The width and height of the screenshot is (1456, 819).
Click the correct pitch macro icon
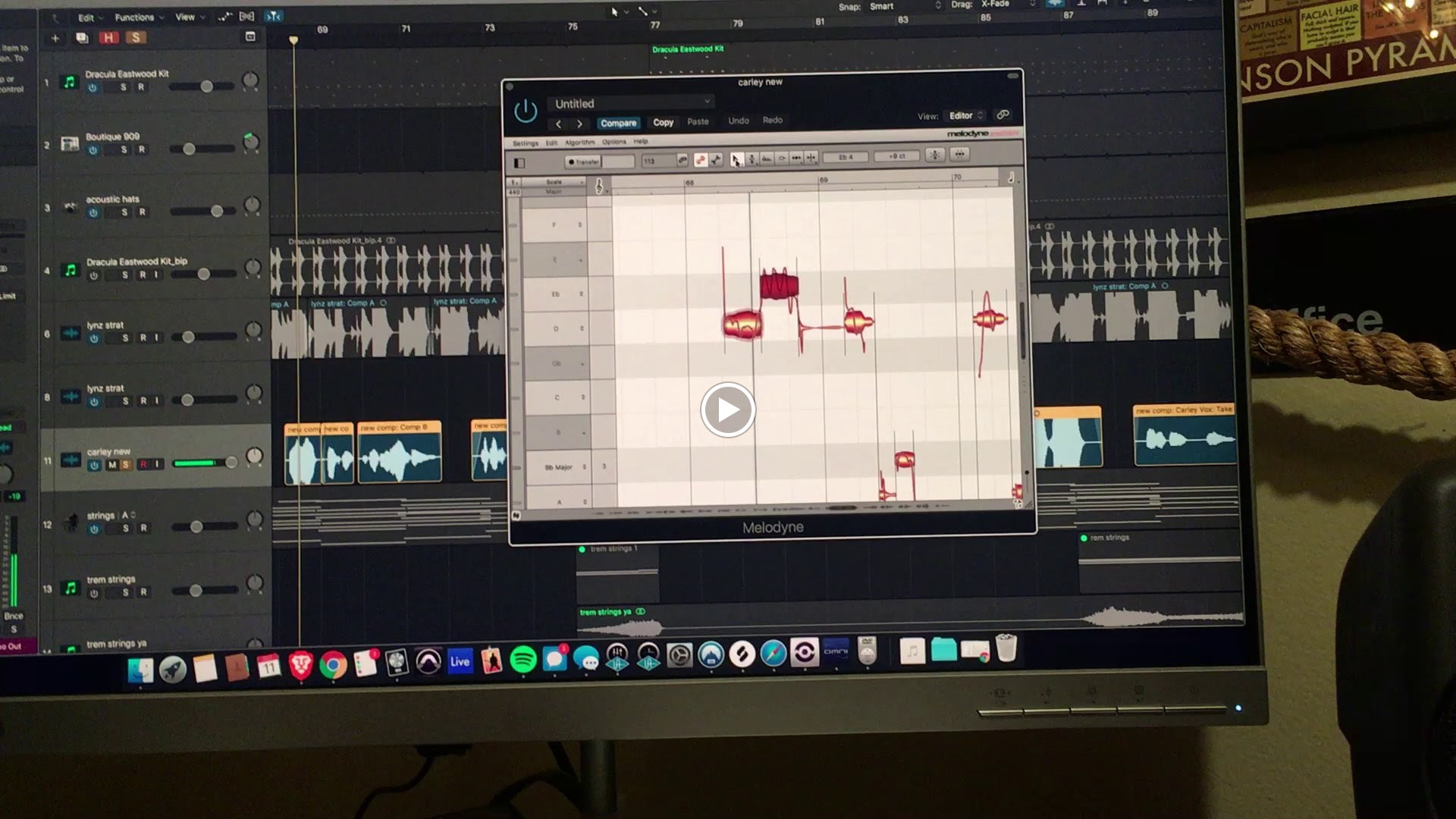tap(935, 155)
